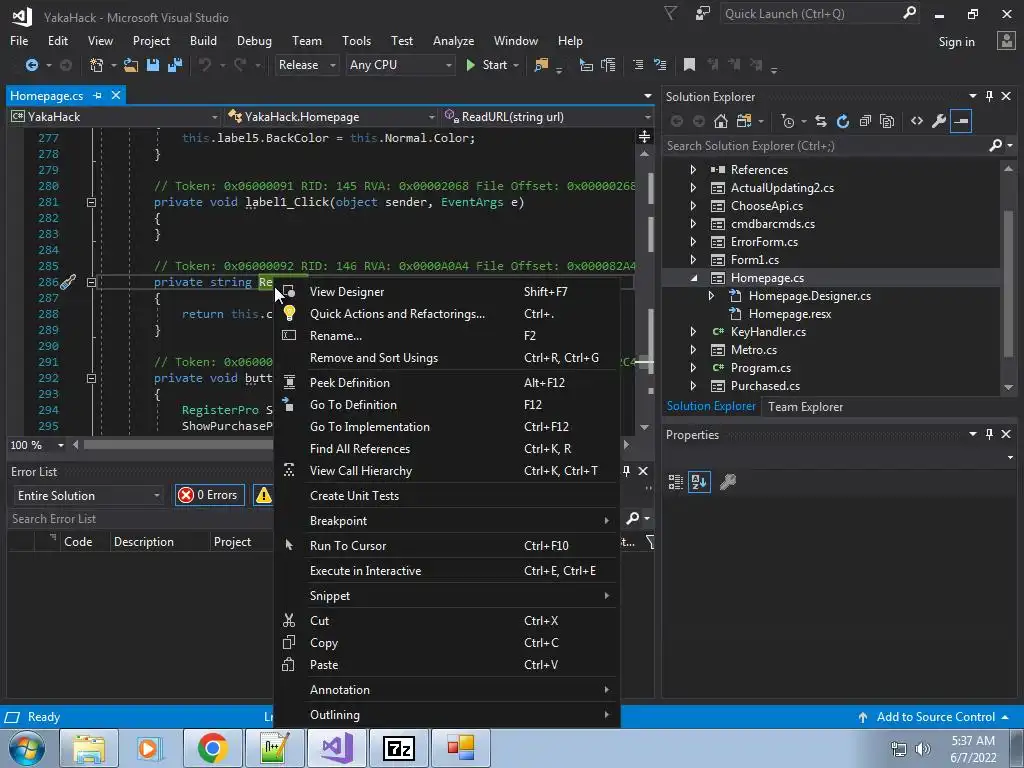Screen dimensions: 1024x768
Task: Expand the References node
Action: pos(693,170)
